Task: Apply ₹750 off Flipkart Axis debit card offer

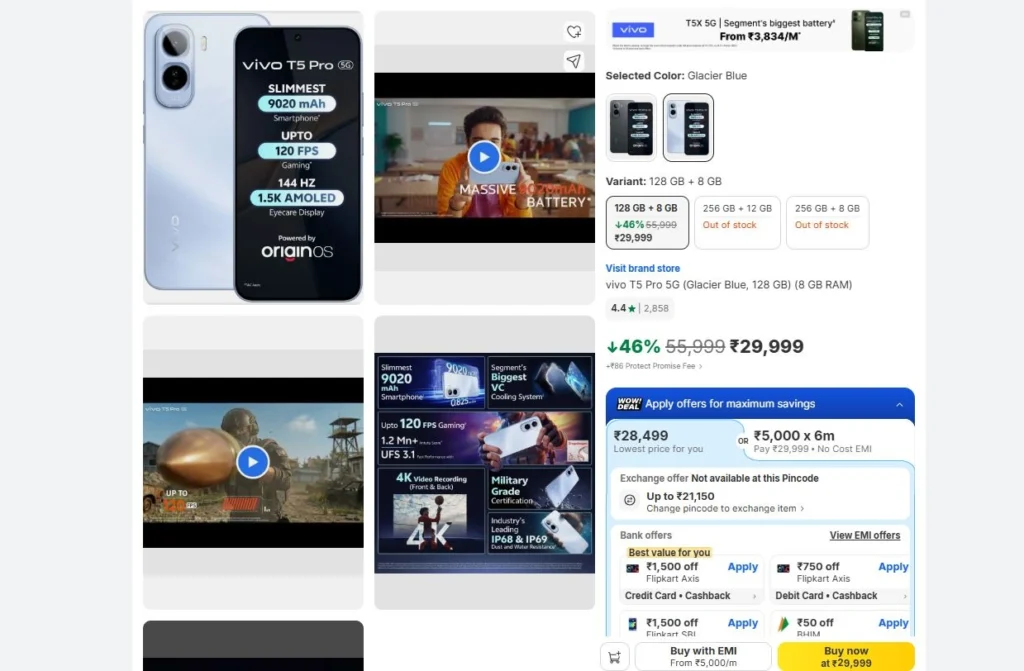Action: coord(893,567)
